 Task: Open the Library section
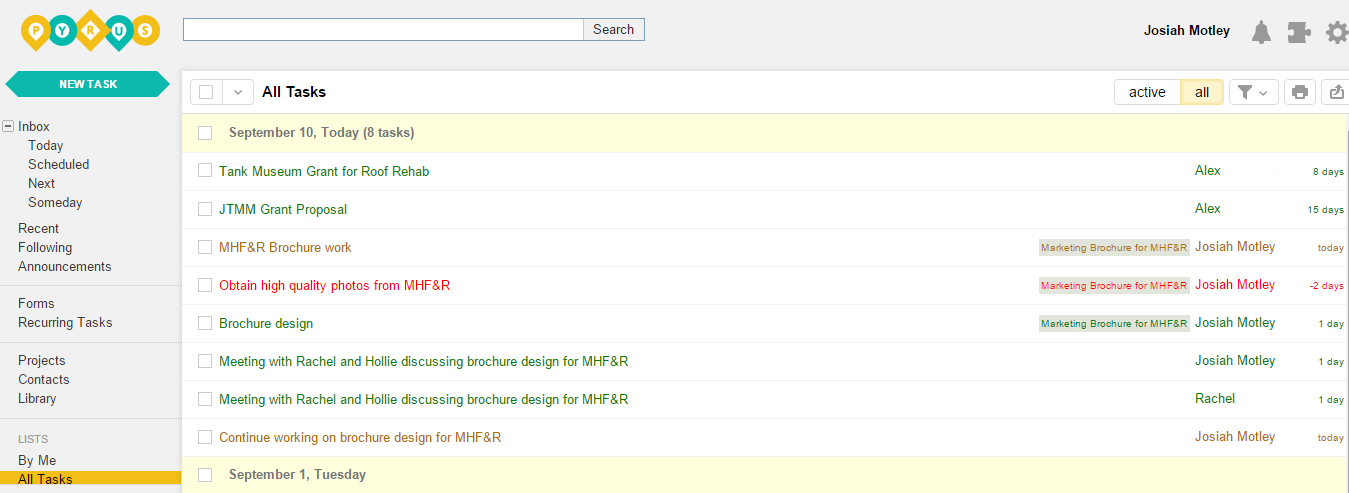point(37,398)
